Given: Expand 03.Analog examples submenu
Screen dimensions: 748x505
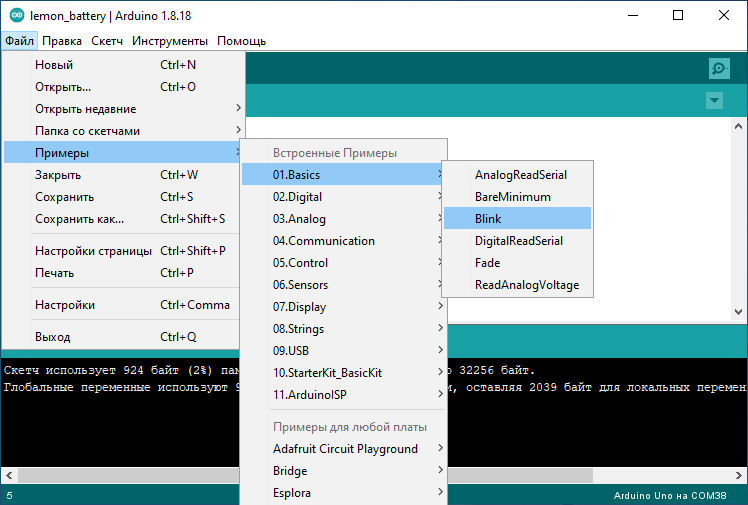Looking at the screenshot, I should tap(343, 218).
